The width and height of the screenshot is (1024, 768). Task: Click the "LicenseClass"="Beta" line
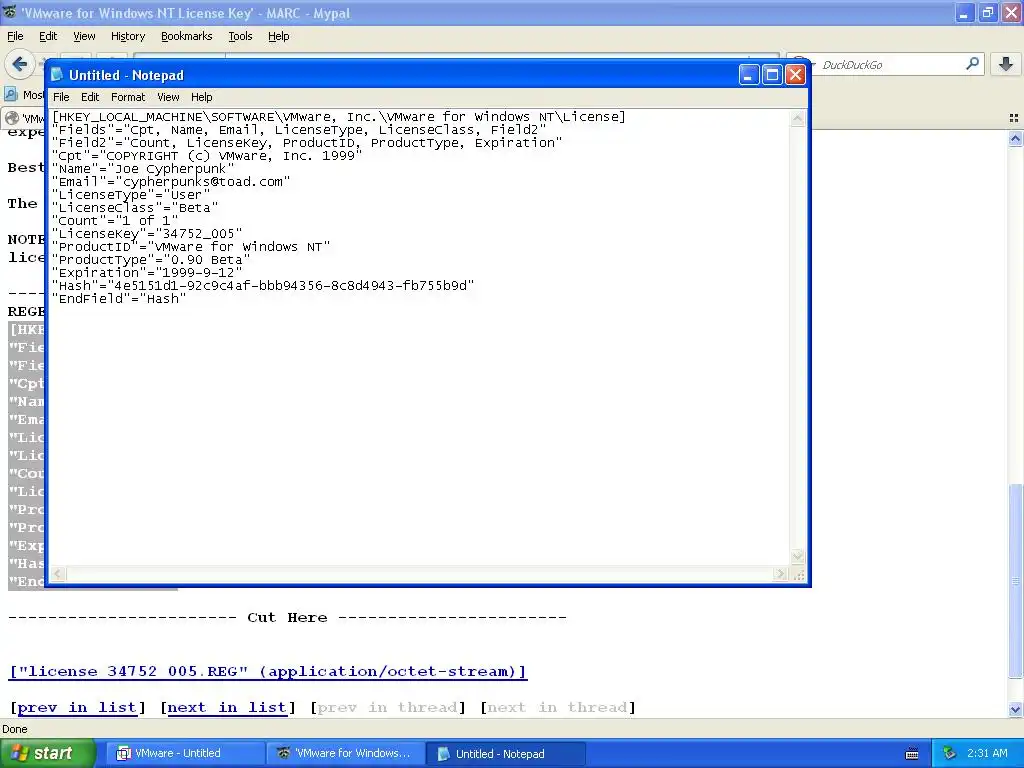(135, 208)
